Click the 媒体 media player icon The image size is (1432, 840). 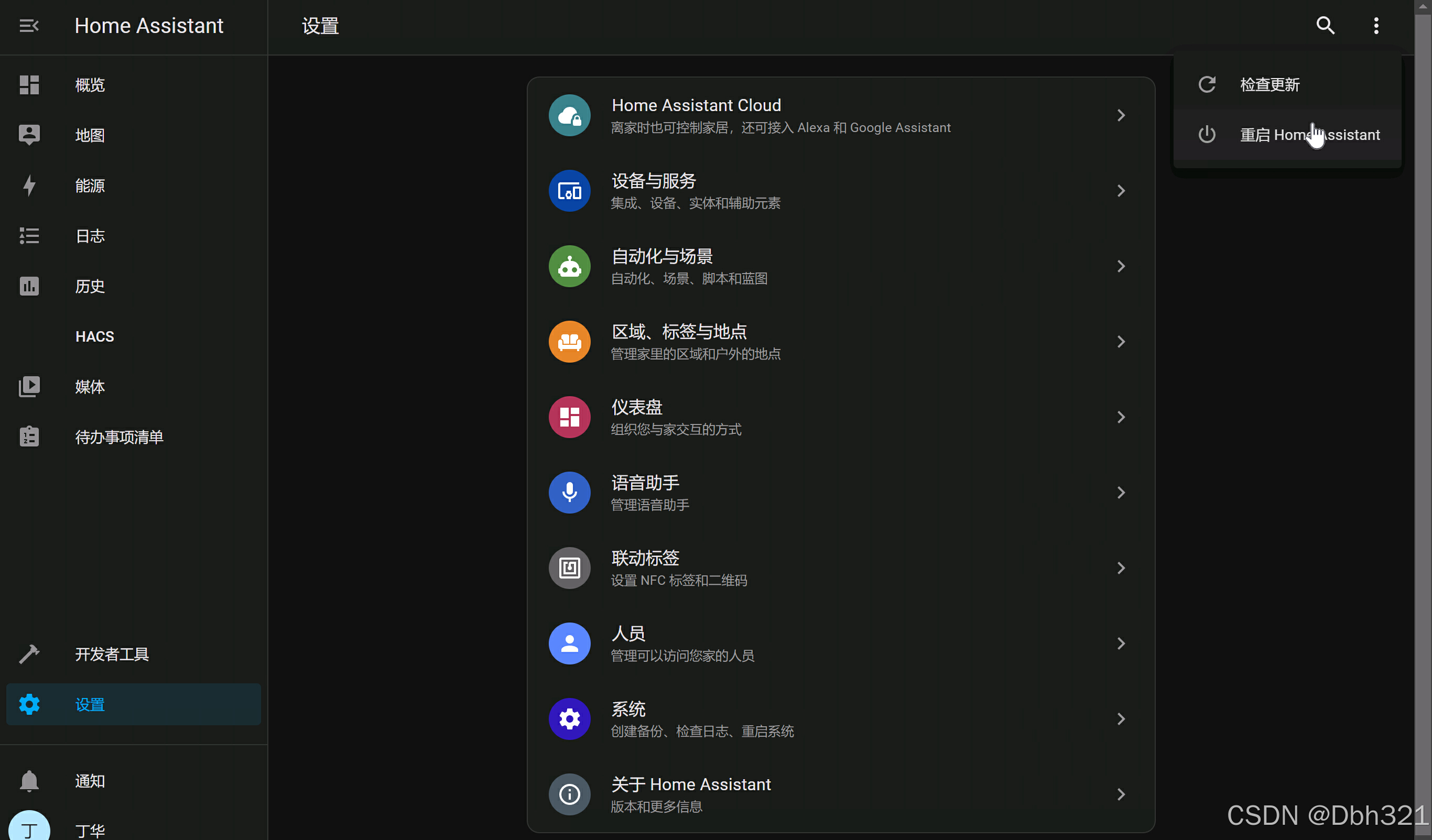click(29, 386)
